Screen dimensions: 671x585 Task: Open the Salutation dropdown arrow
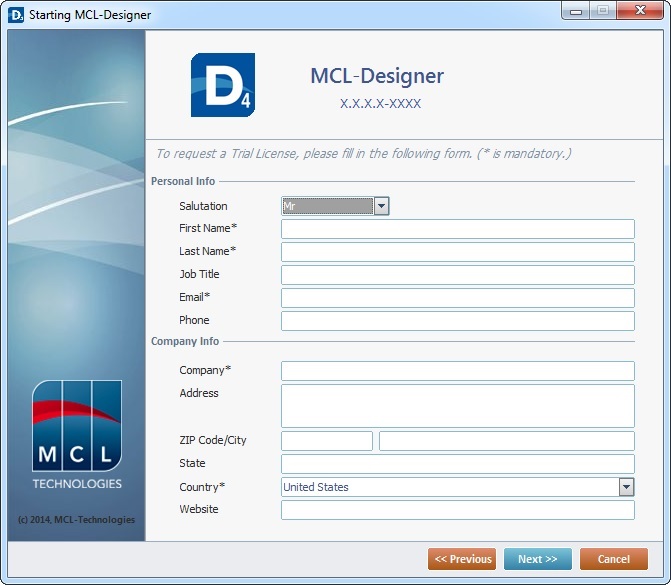point(381,206)
